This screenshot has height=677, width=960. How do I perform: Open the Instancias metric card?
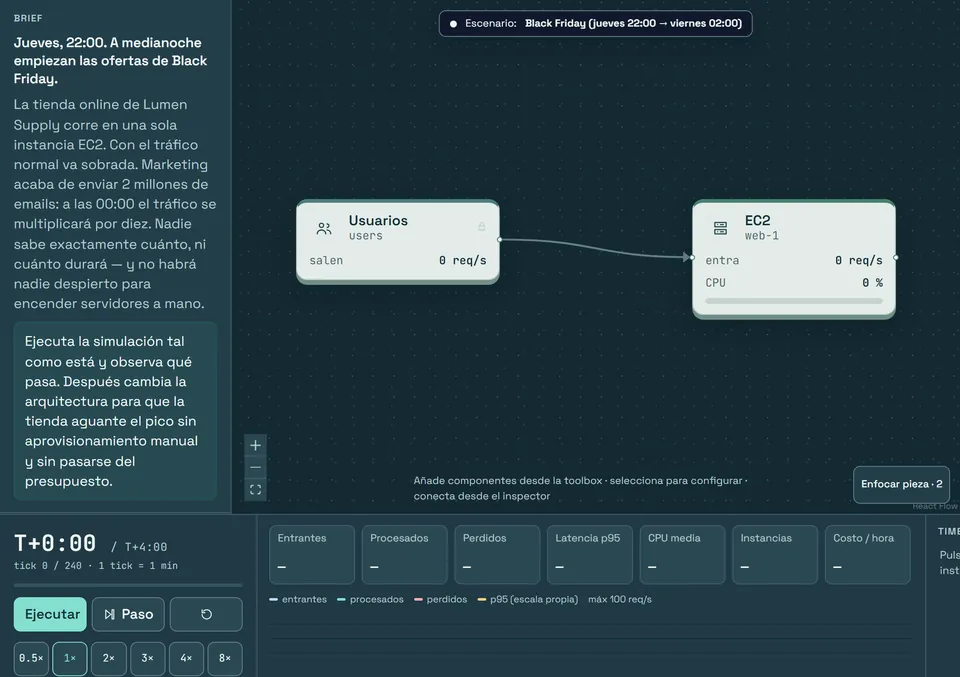click(x=774, y=554)
